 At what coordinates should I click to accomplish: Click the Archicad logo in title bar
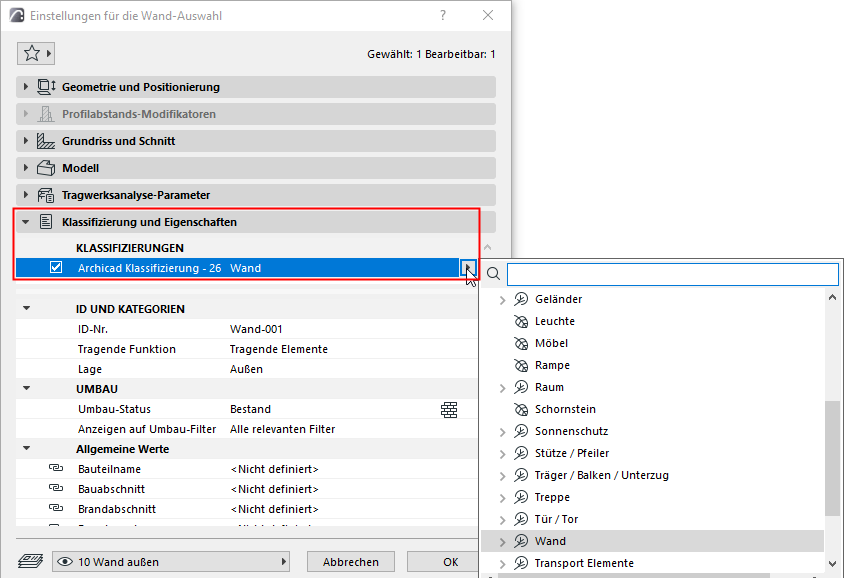point(17,15)
